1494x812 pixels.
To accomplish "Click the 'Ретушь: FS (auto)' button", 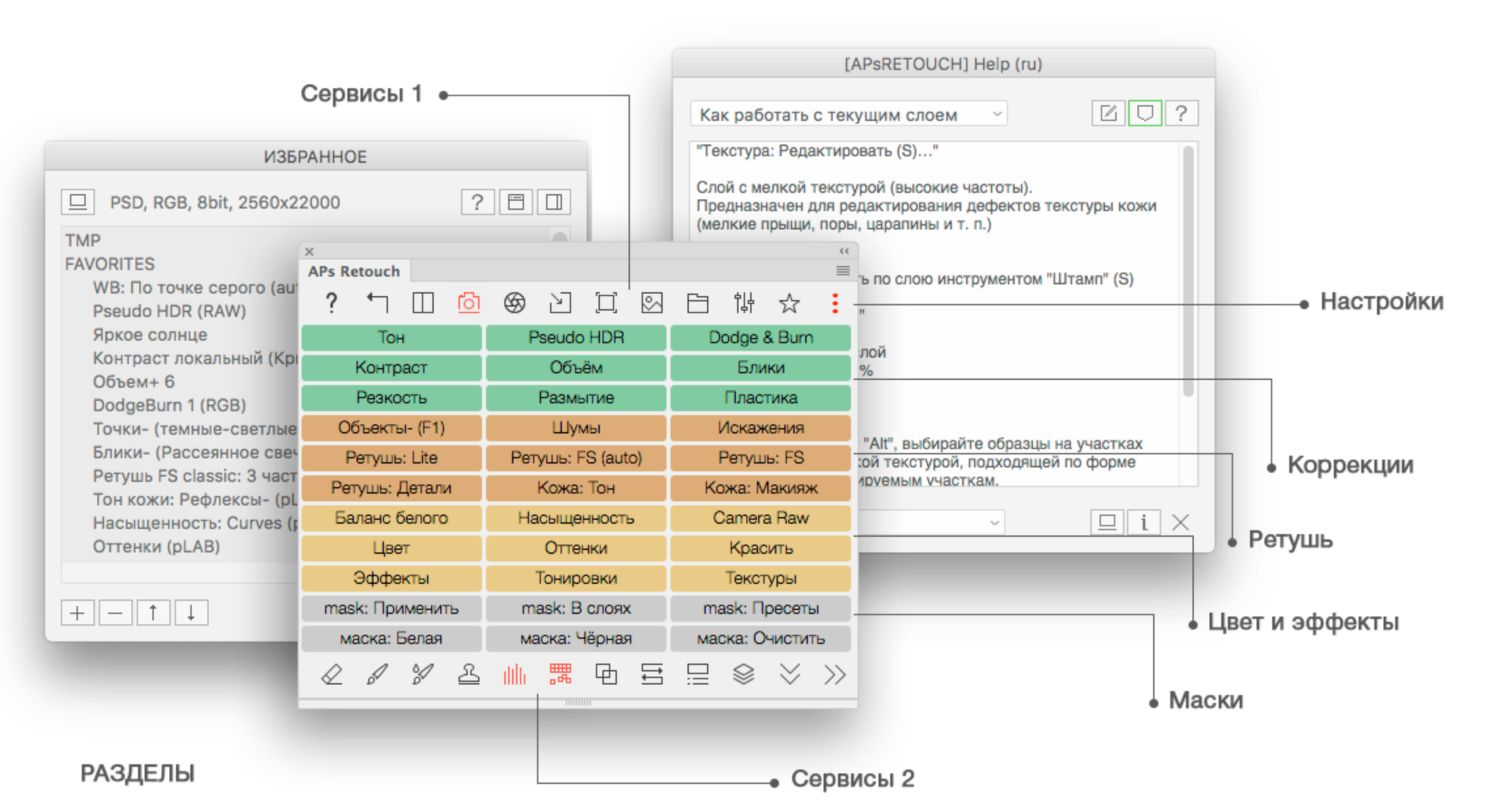I will [576, 458].
